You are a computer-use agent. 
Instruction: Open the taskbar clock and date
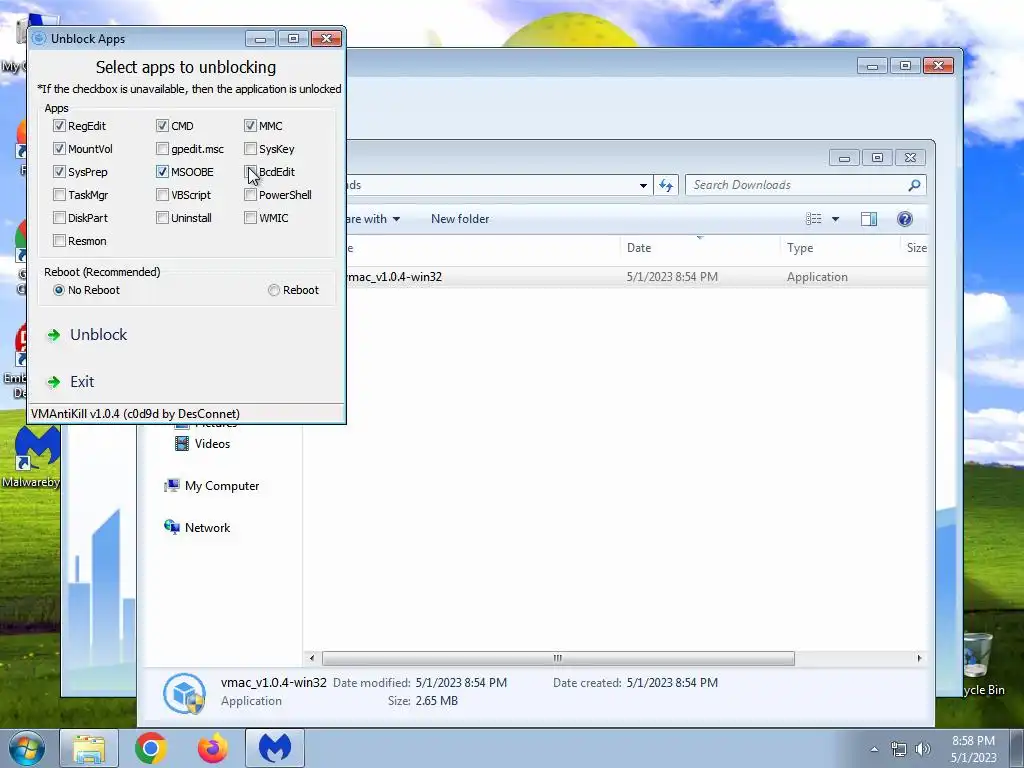coord(973,749)
